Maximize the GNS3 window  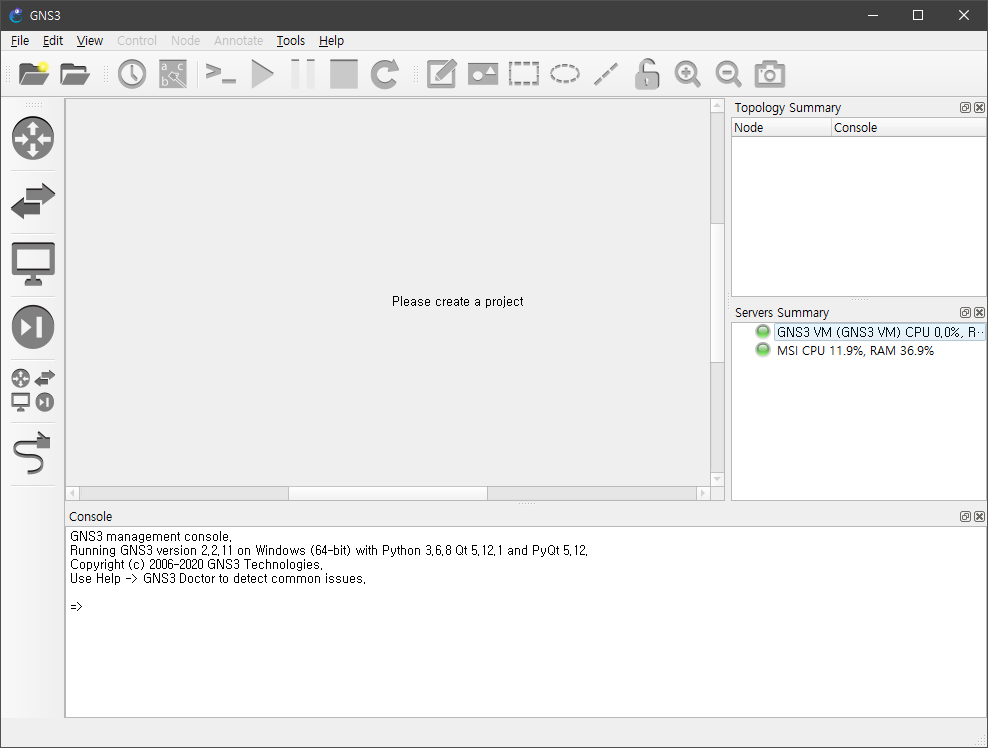(x=918, y=15)
